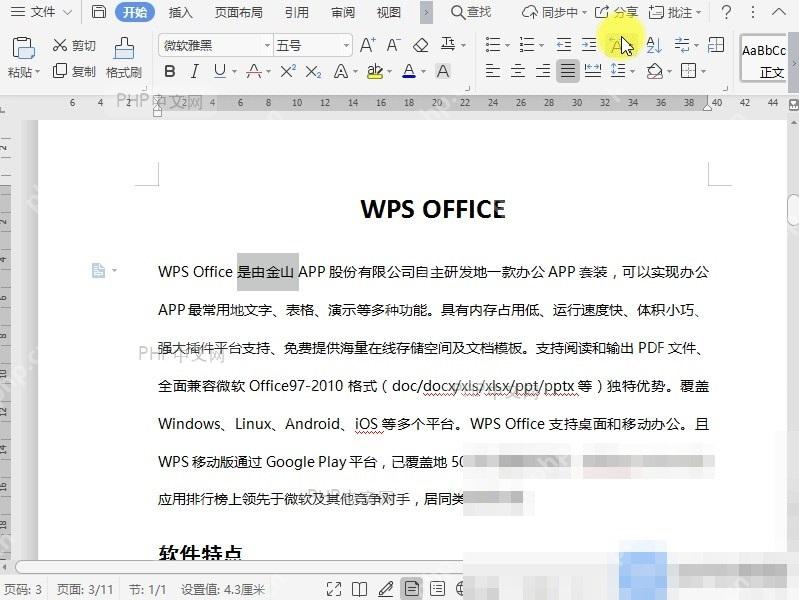Toggle subscript formatting

(x=313, y=71)
